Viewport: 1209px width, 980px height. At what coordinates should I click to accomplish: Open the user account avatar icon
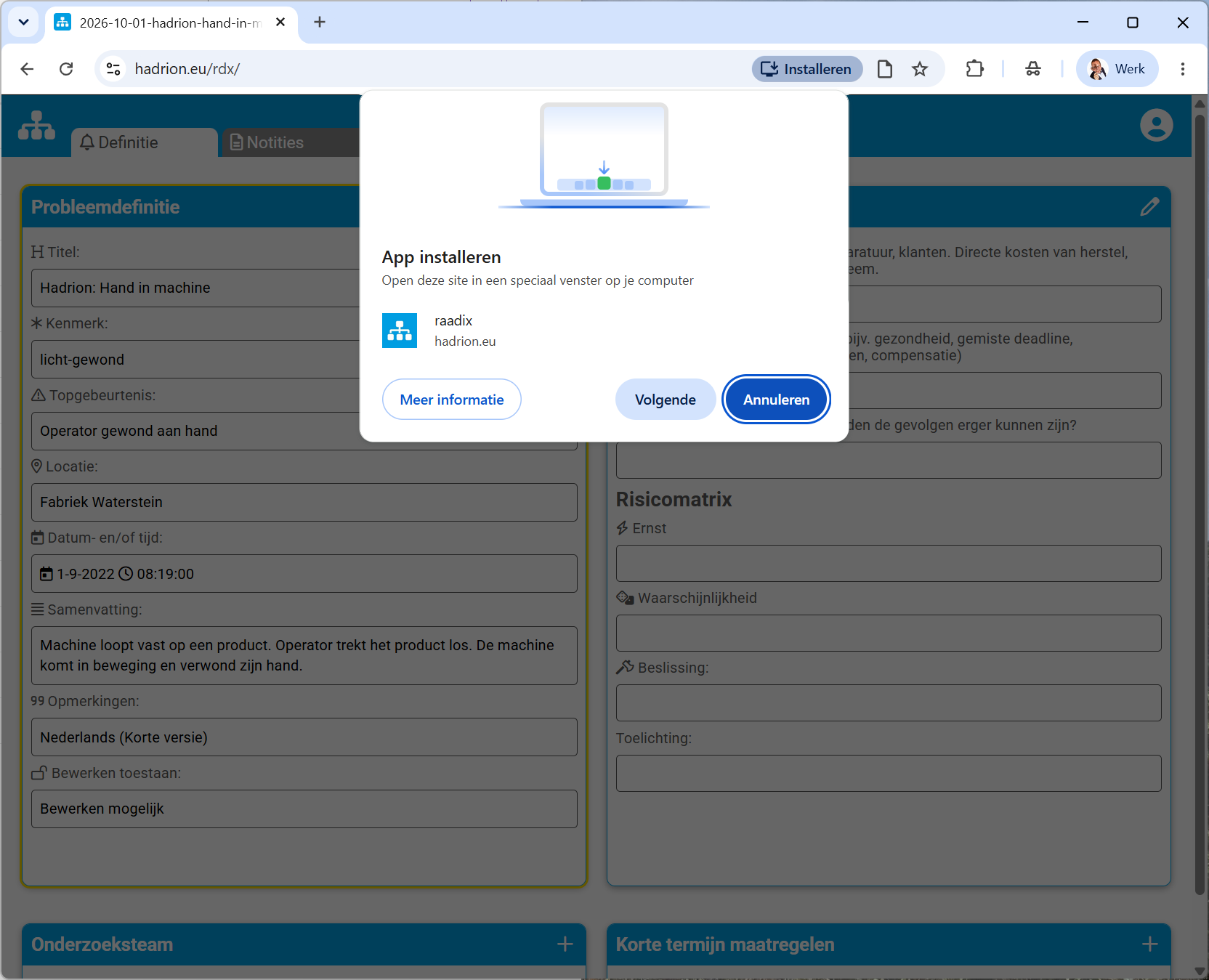pyautogui.click(x=1156, y=125)
